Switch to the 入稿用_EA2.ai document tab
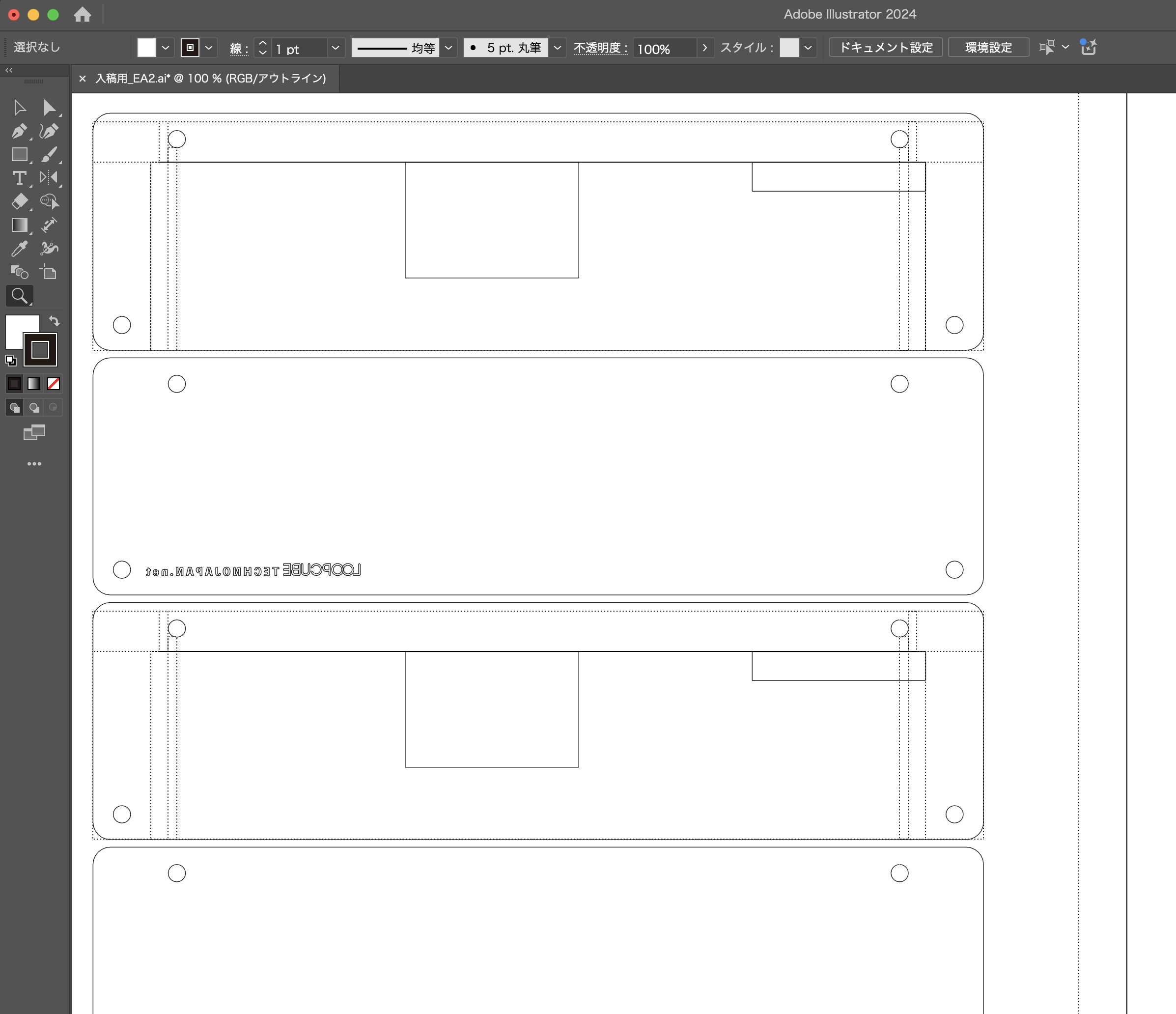The image size is (1176, 1014). click(210, 78)
